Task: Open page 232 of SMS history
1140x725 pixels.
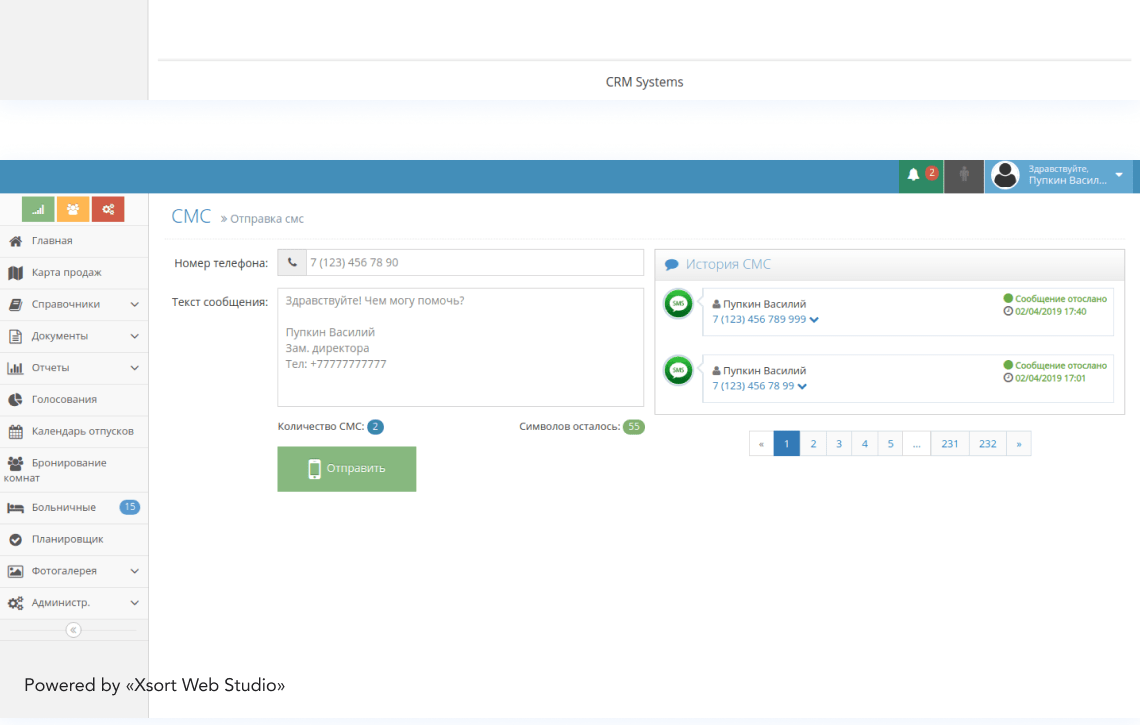Action: 987,443
